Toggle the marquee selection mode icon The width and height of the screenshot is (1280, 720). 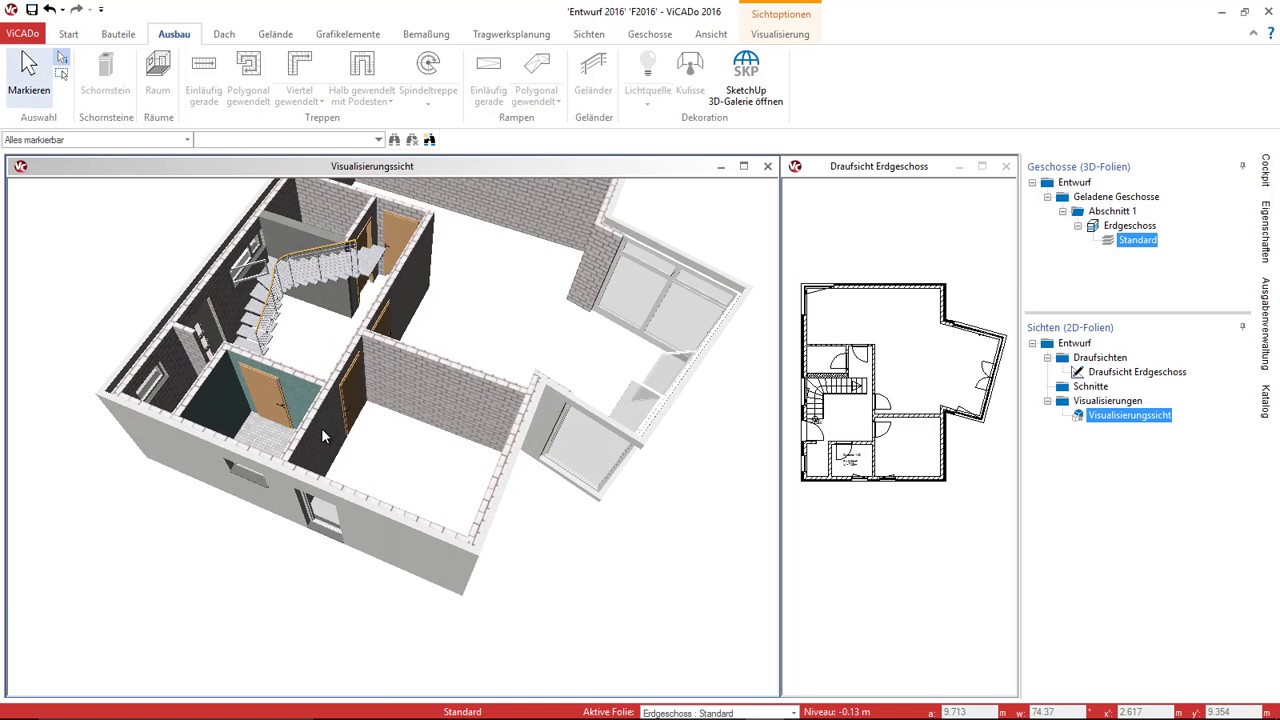(x=62, y=74)
